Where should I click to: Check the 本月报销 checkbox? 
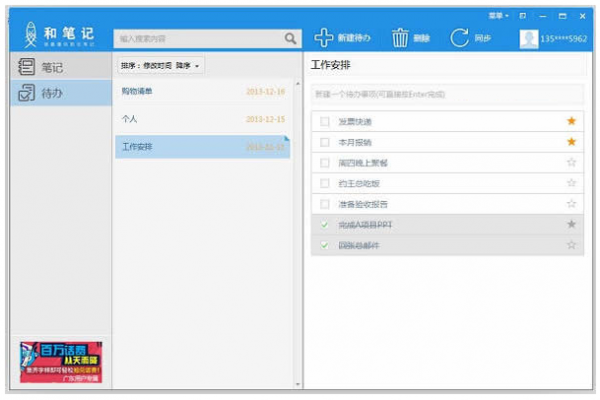tap(324, 142)
